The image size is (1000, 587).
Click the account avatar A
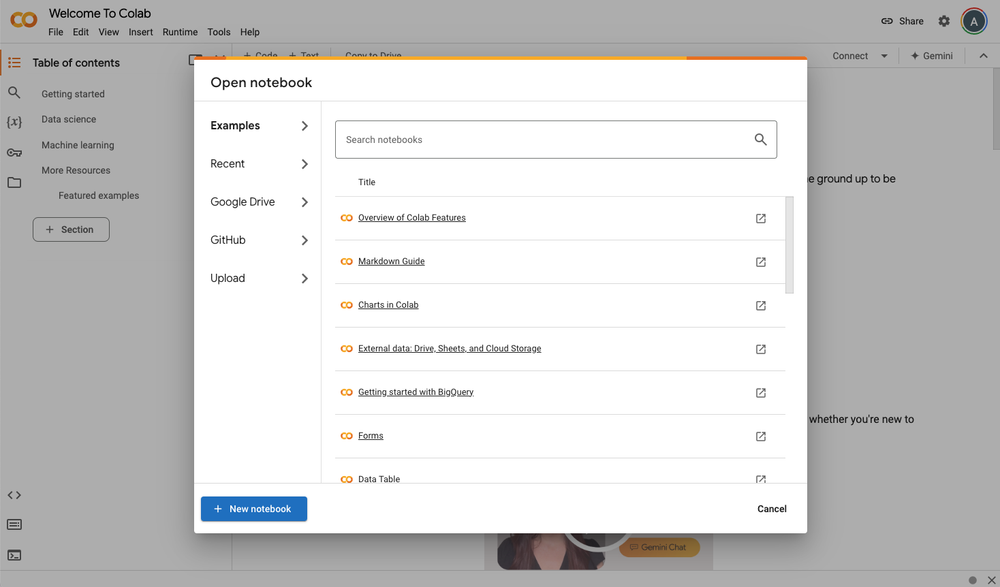[974, 21]
